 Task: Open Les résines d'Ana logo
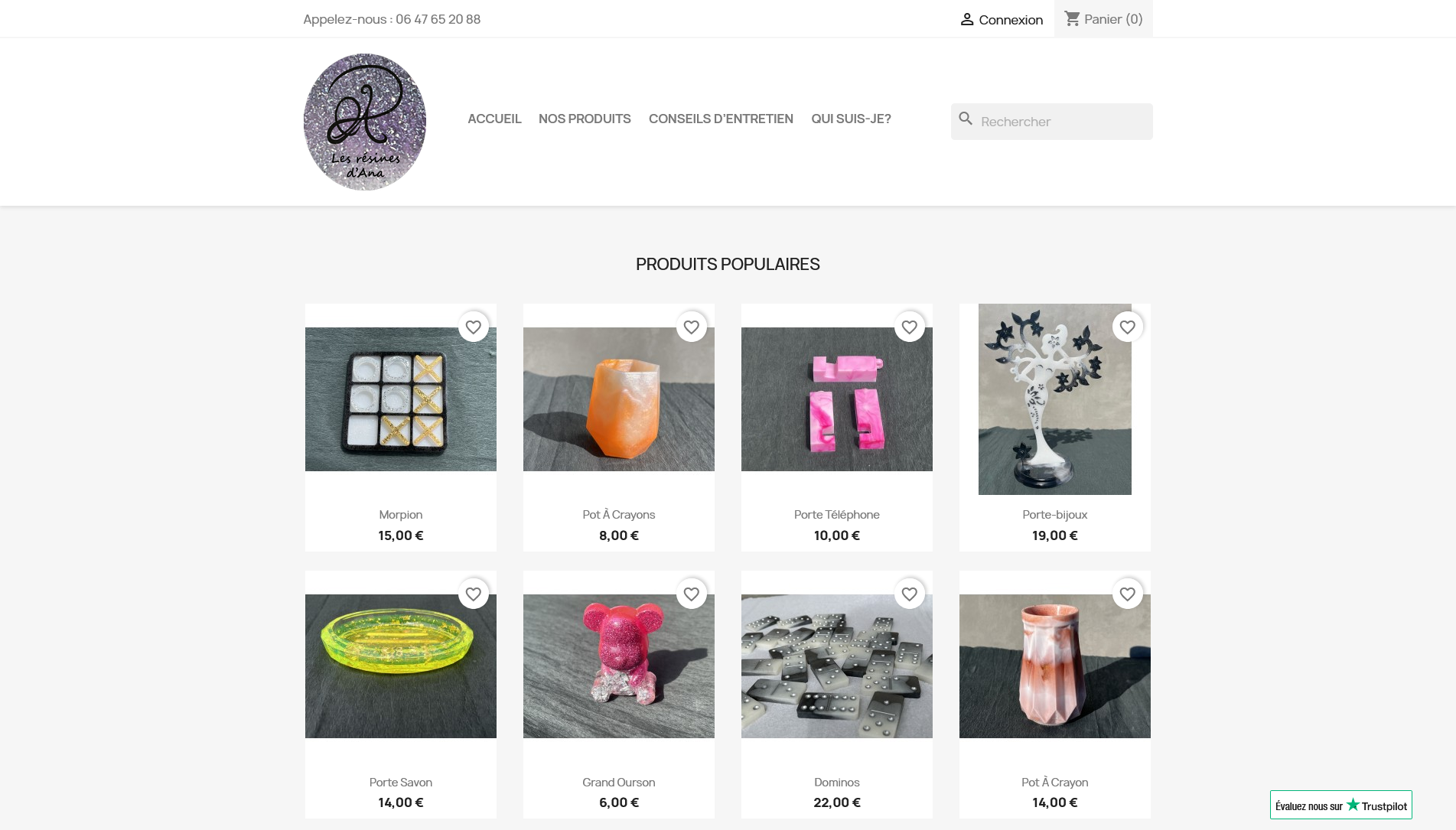pos(365,122)
